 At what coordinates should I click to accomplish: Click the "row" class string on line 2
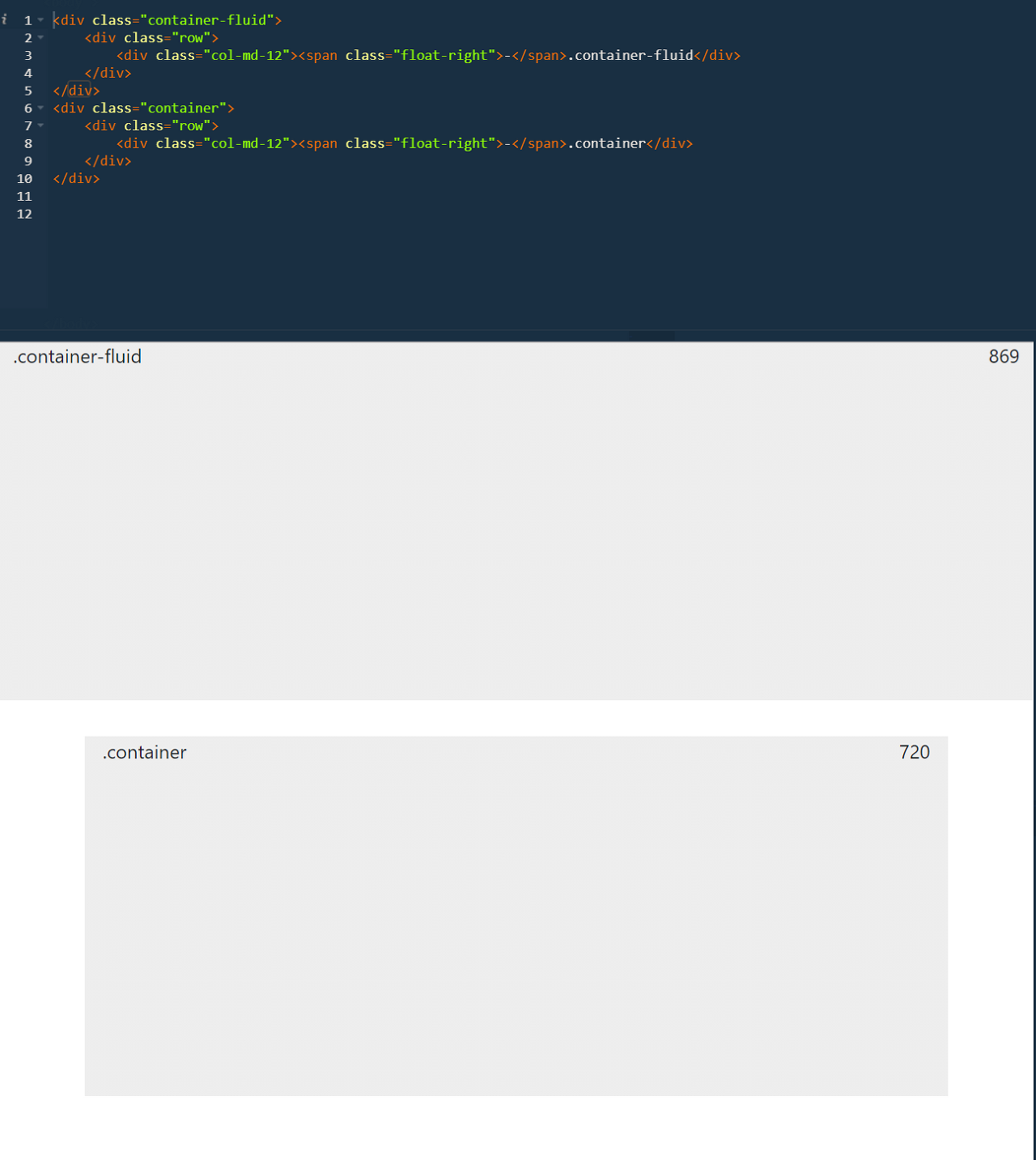[191, 38]
